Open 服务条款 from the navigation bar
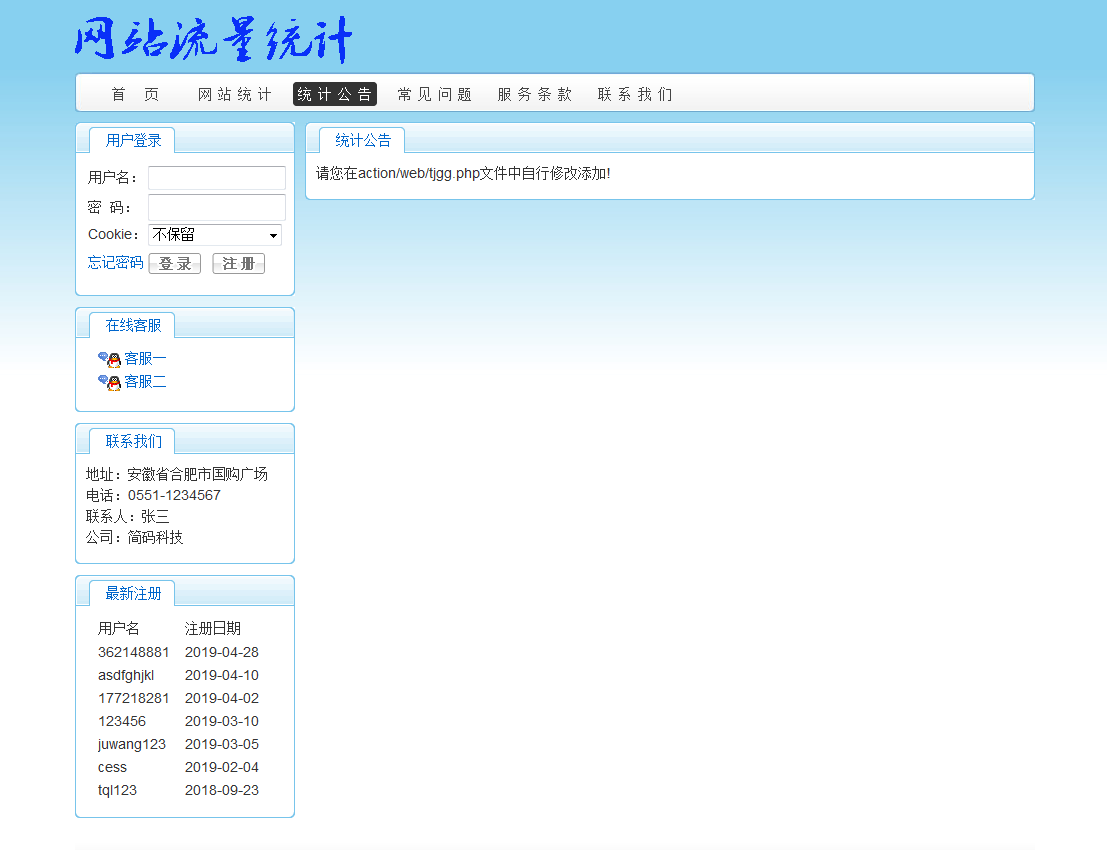1107x850 pixels. (535, 94)
